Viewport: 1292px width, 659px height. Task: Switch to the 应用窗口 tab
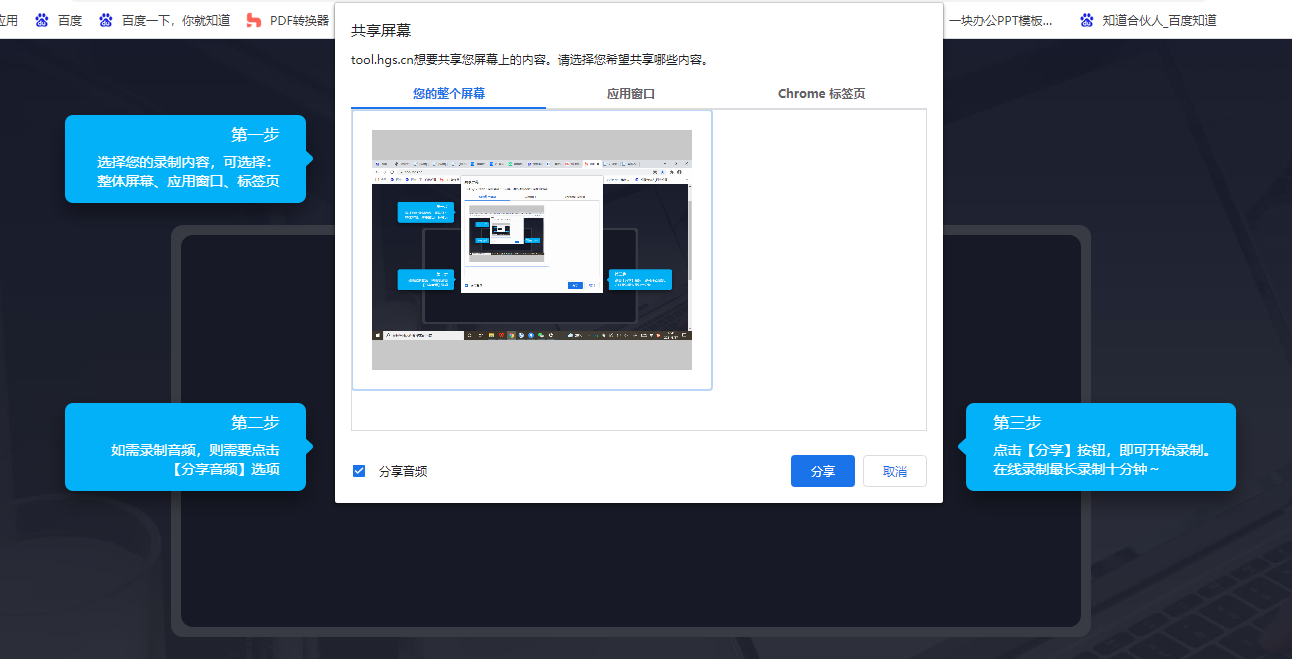(x=631, y=94)
